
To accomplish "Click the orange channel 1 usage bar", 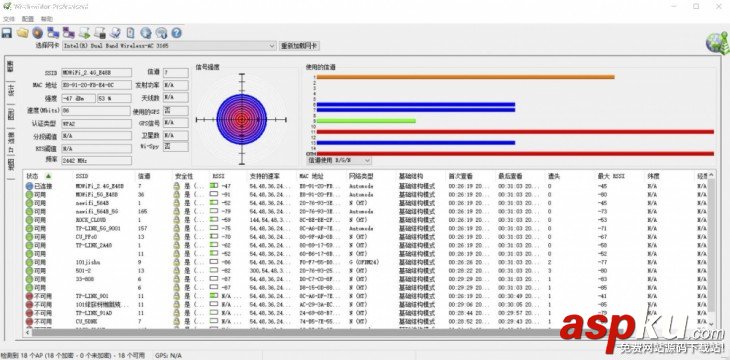I will 466,77.
